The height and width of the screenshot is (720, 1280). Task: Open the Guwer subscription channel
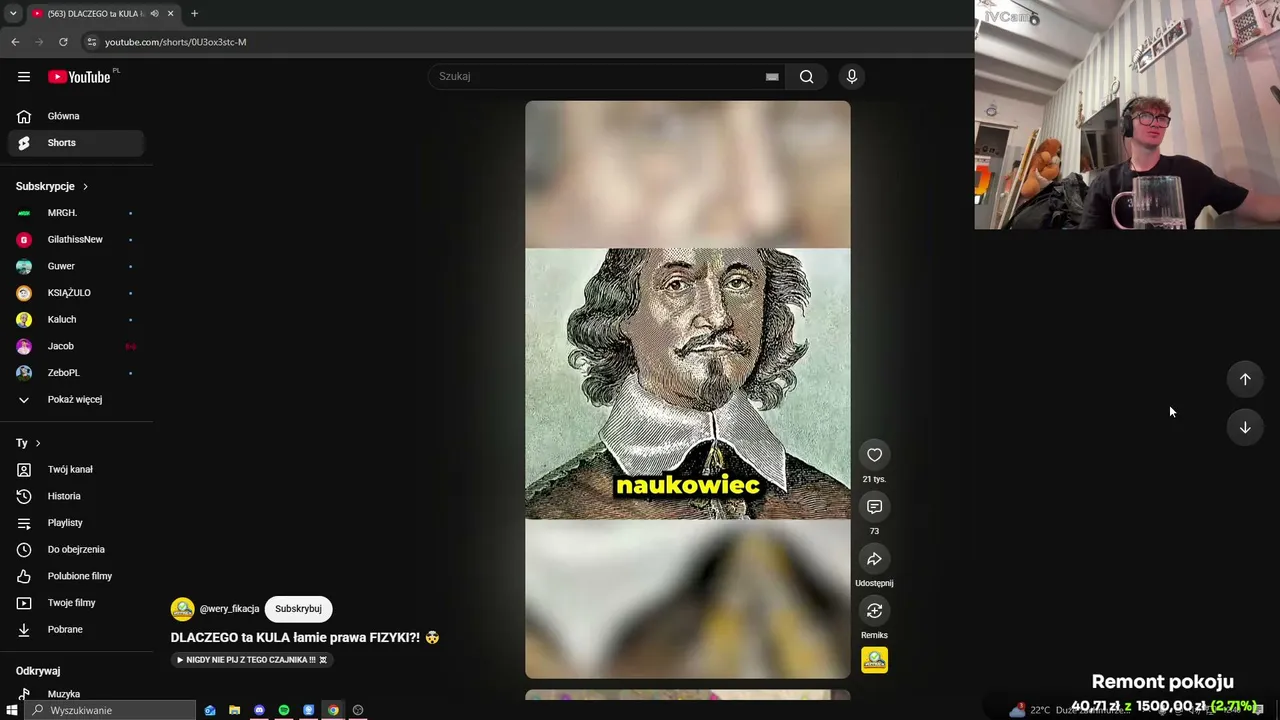76,266
